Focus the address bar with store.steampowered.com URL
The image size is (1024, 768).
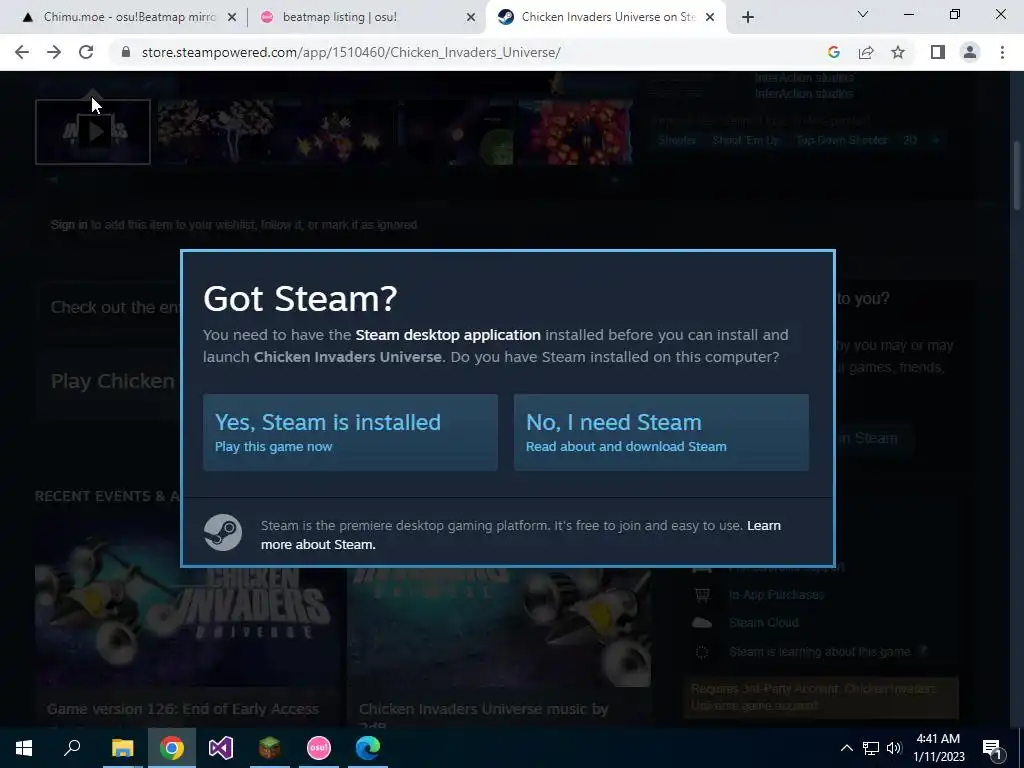(351, 52)
